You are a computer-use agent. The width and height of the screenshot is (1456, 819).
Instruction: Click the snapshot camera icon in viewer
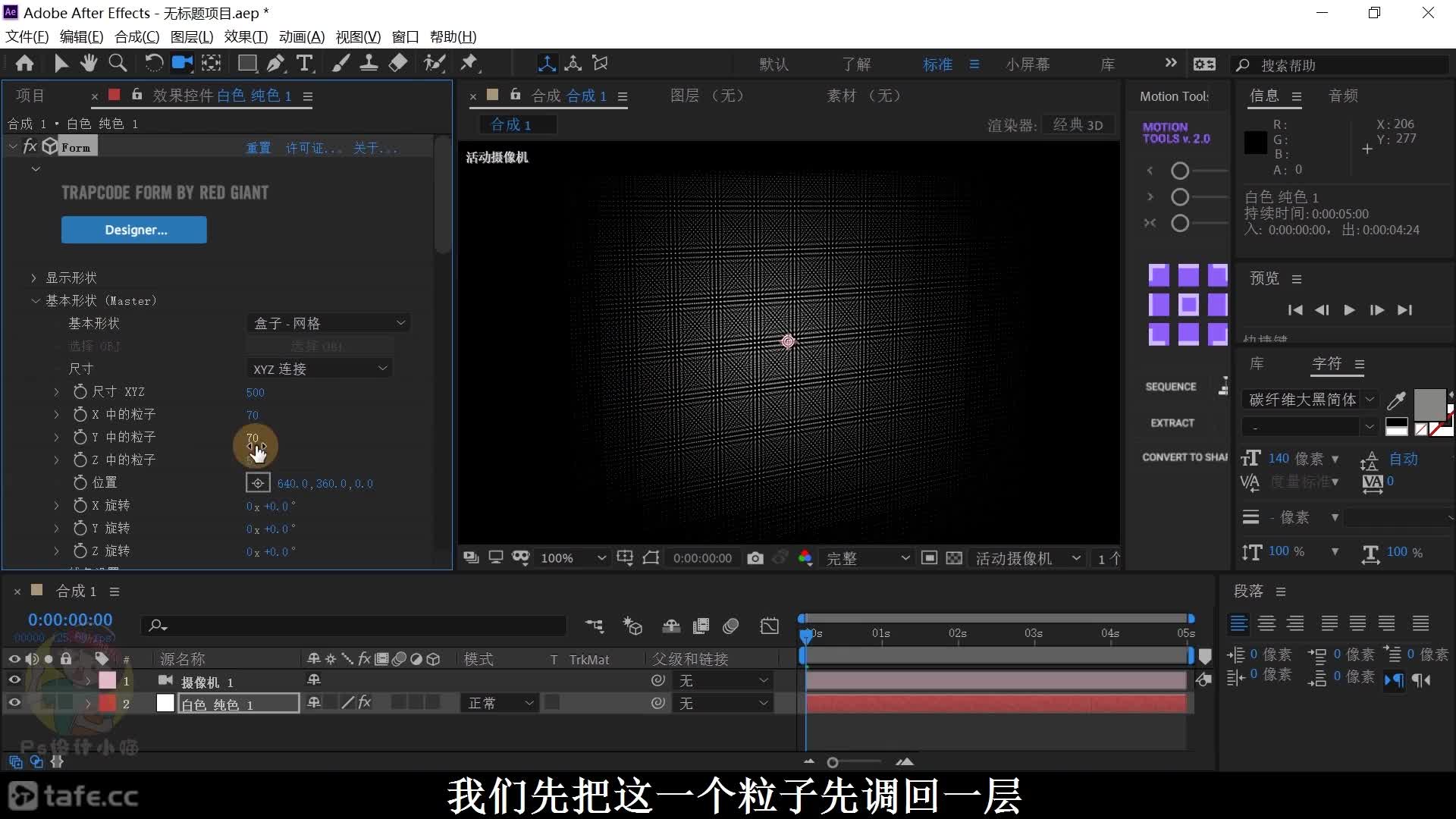pos(755,558)
